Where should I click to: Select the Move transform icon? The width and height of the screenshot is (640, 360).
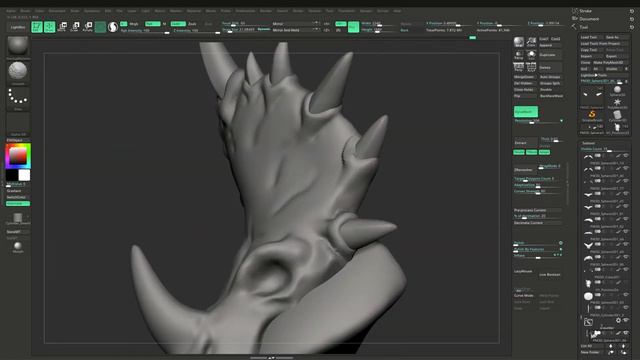62,27
